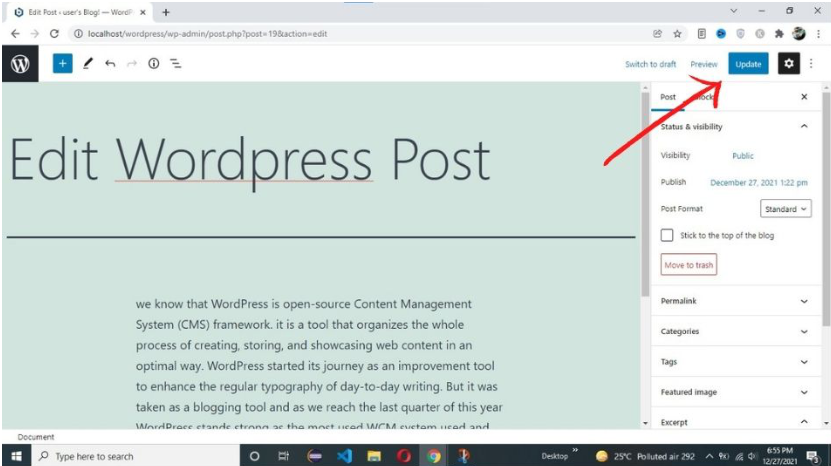This screenshot has width=831, height=466.
Task: Click the WordPress logo to view posts
Action: 20,64
